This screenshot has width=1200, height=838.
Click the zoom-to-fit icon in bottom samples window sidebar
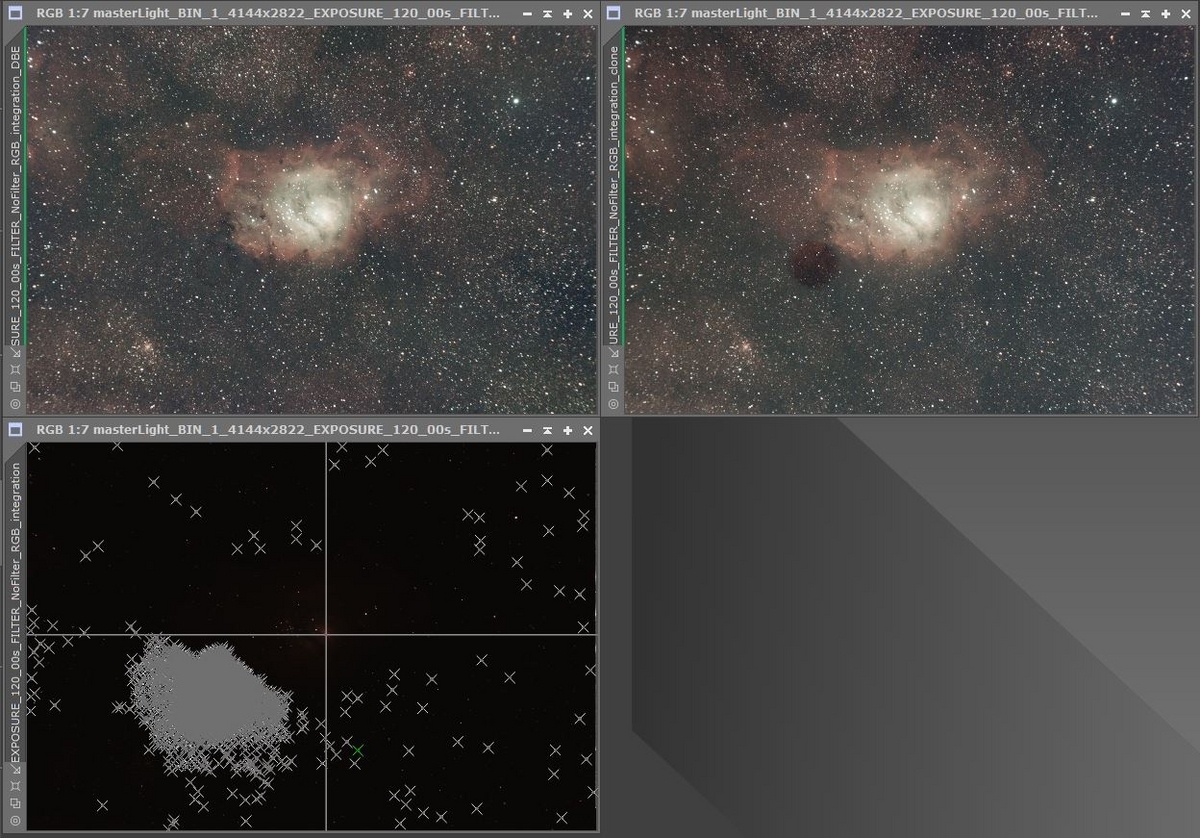click(x=15, y=785)
